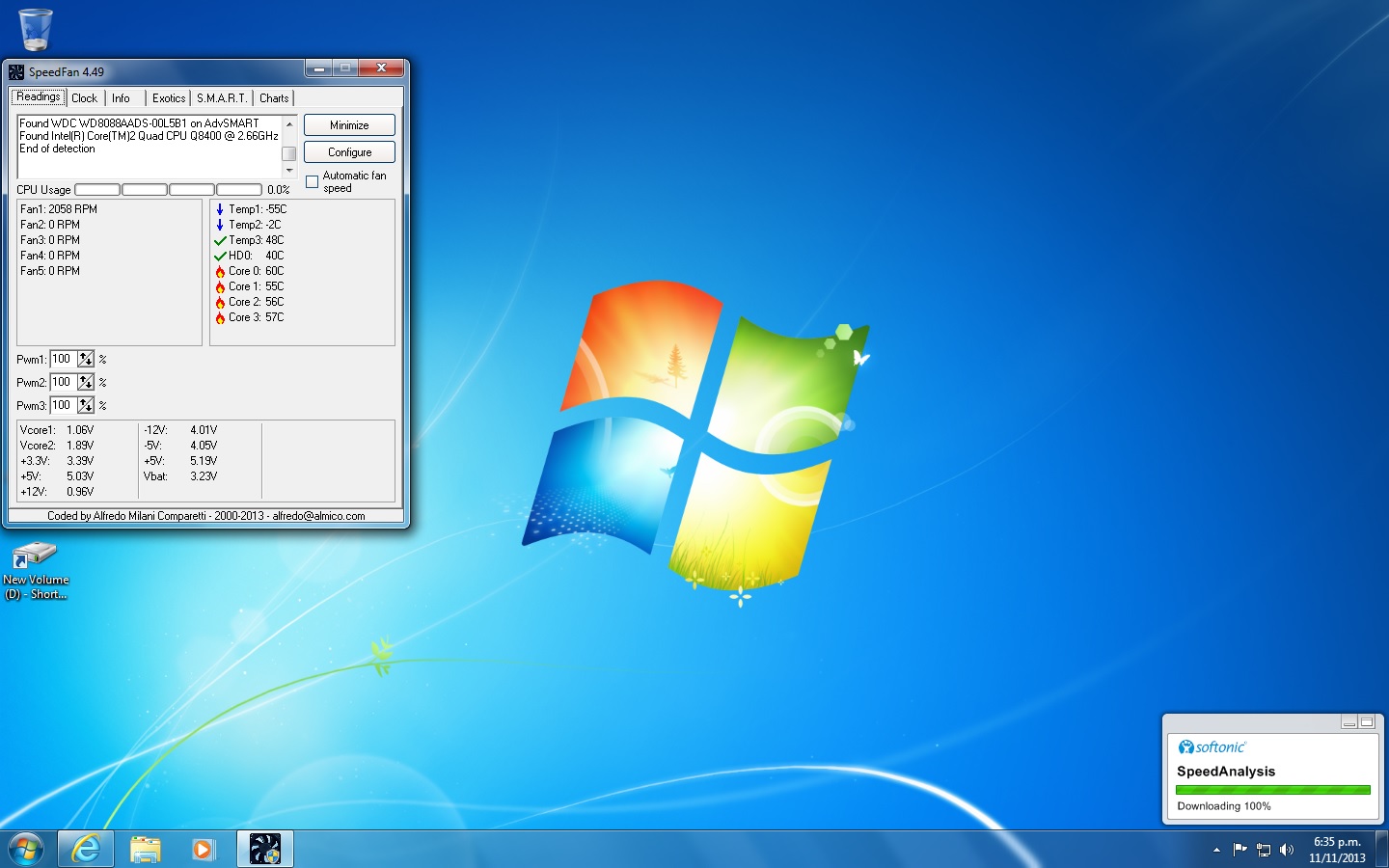This screenshot has width=1389, height=868.
Task: Click the Found WDC WD8088AADS log line
Action: tap(140, 123)
